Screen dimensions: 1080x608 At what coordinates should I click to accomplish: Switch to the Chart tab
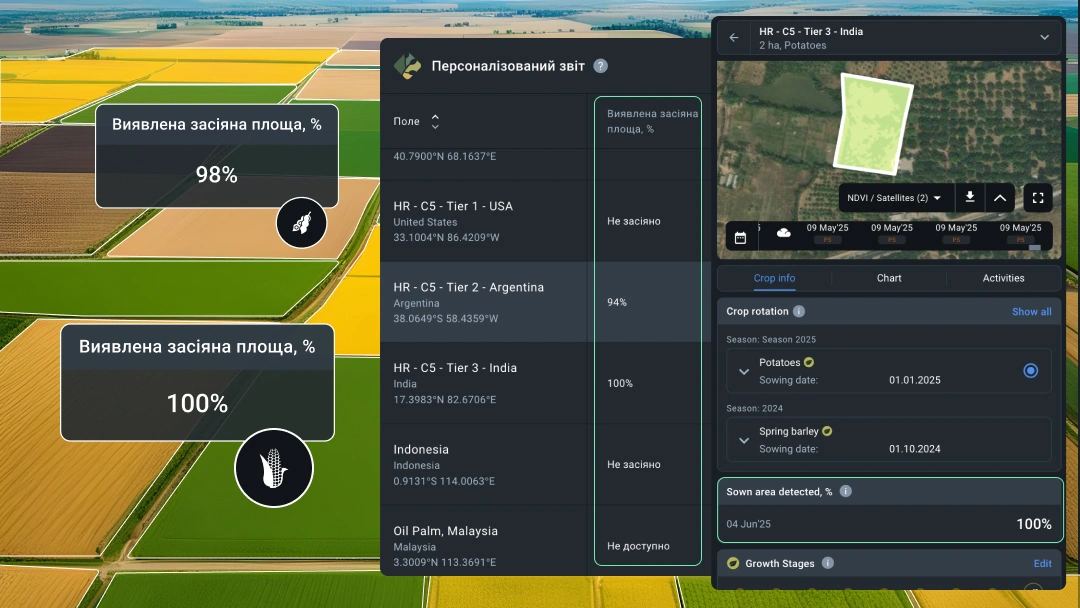coord(889,278)
